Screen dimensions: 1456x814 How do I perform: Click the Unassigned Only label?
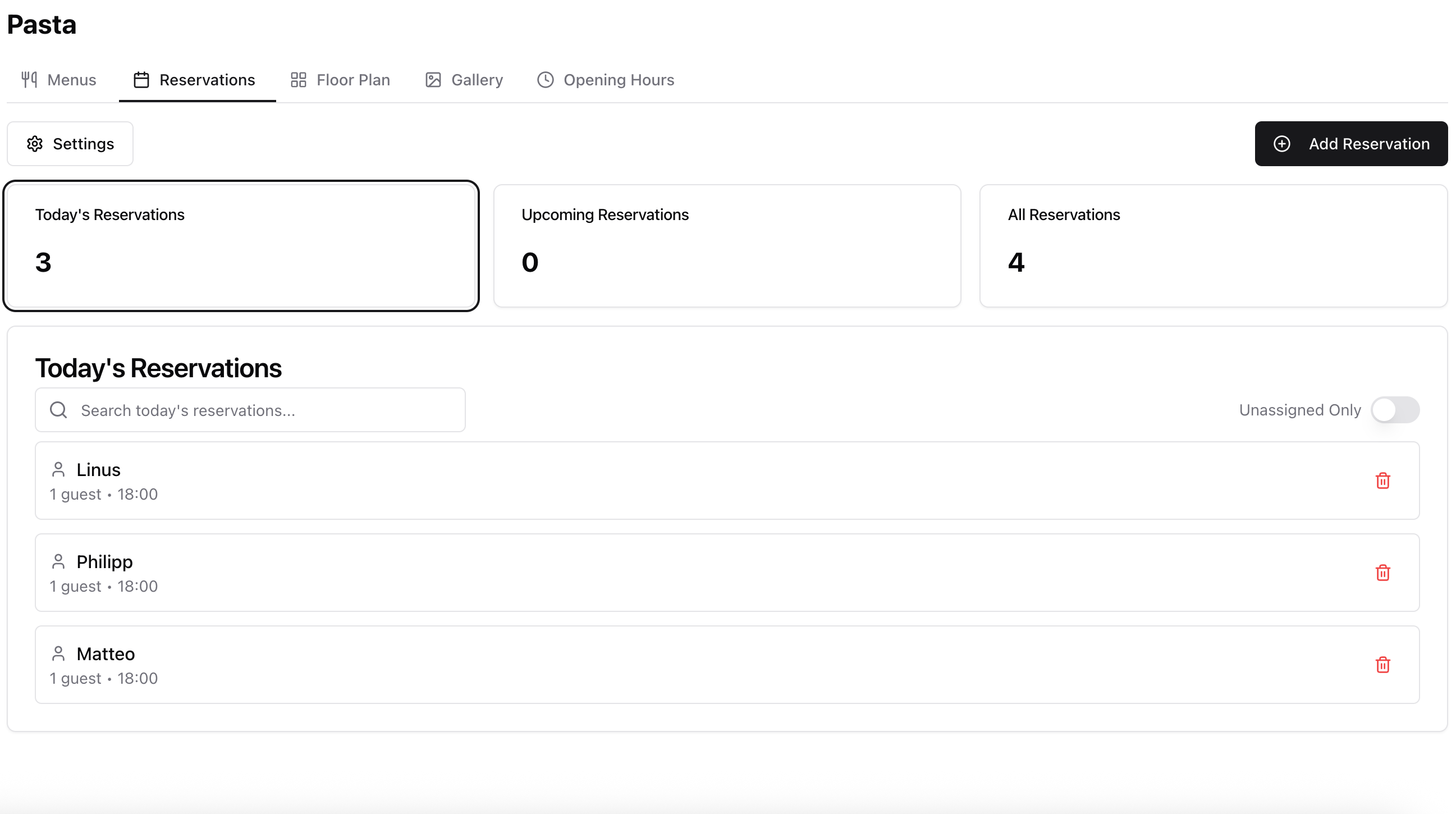(x=1299, y=410)
